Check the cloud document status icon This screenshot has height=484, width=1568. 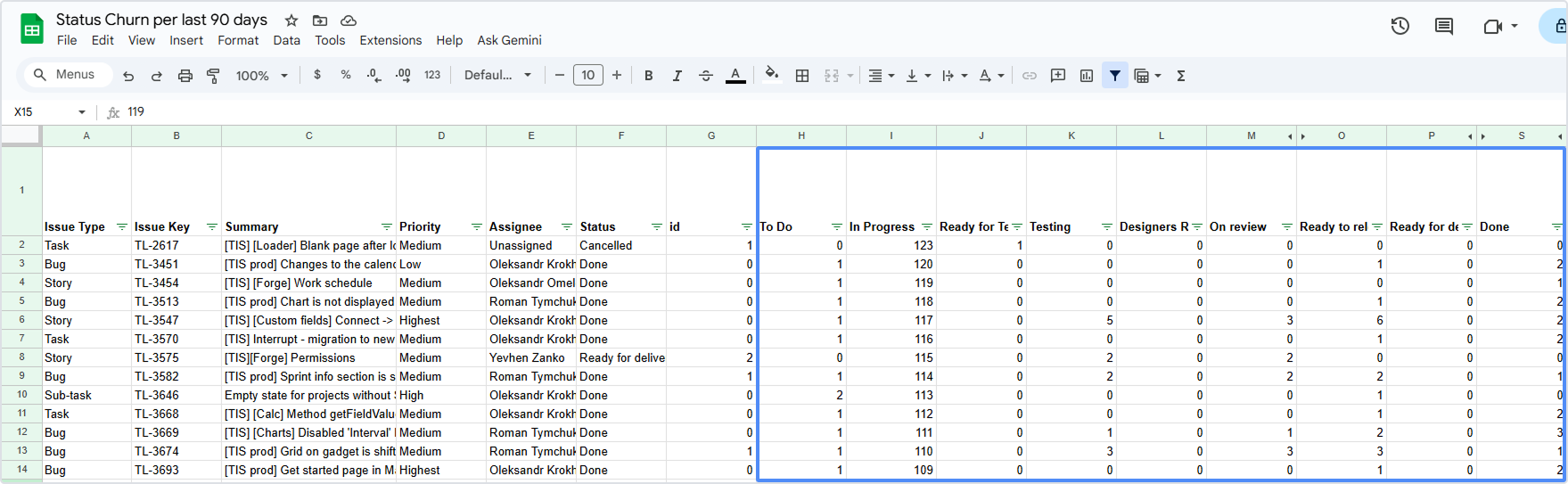[x=349, y=21]
